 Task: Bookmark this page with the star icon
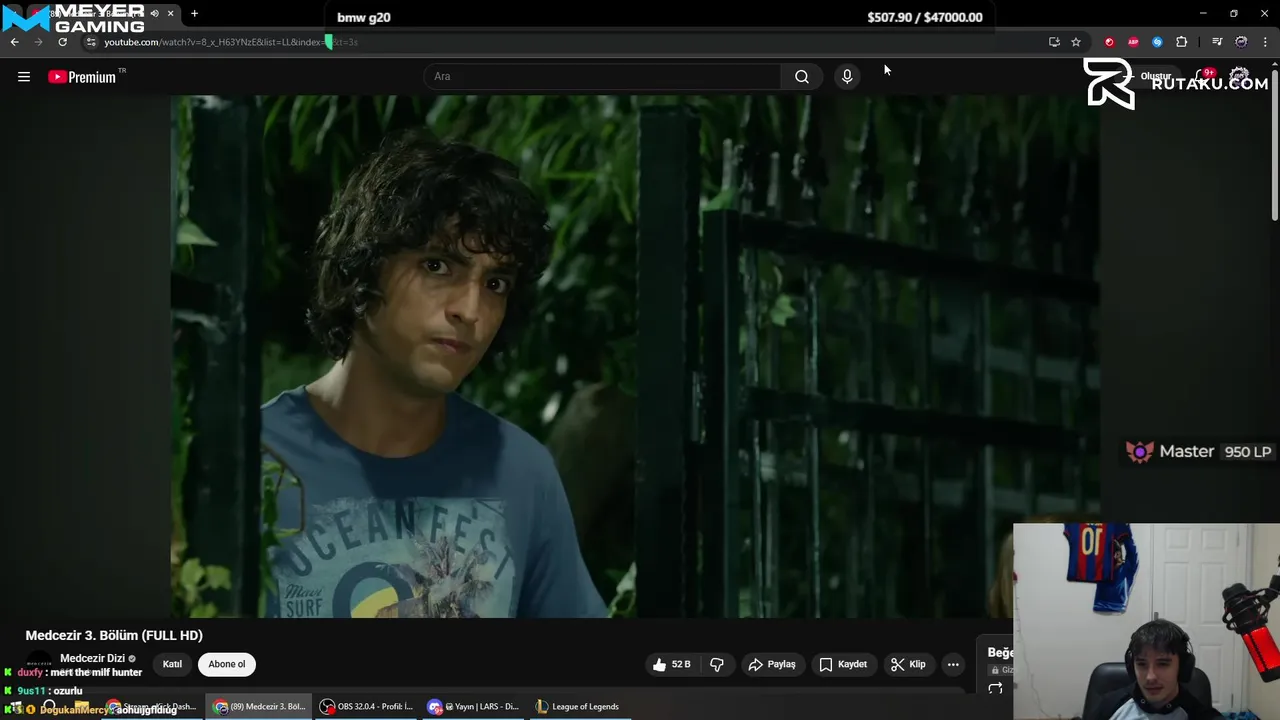tap(1076, 42)
